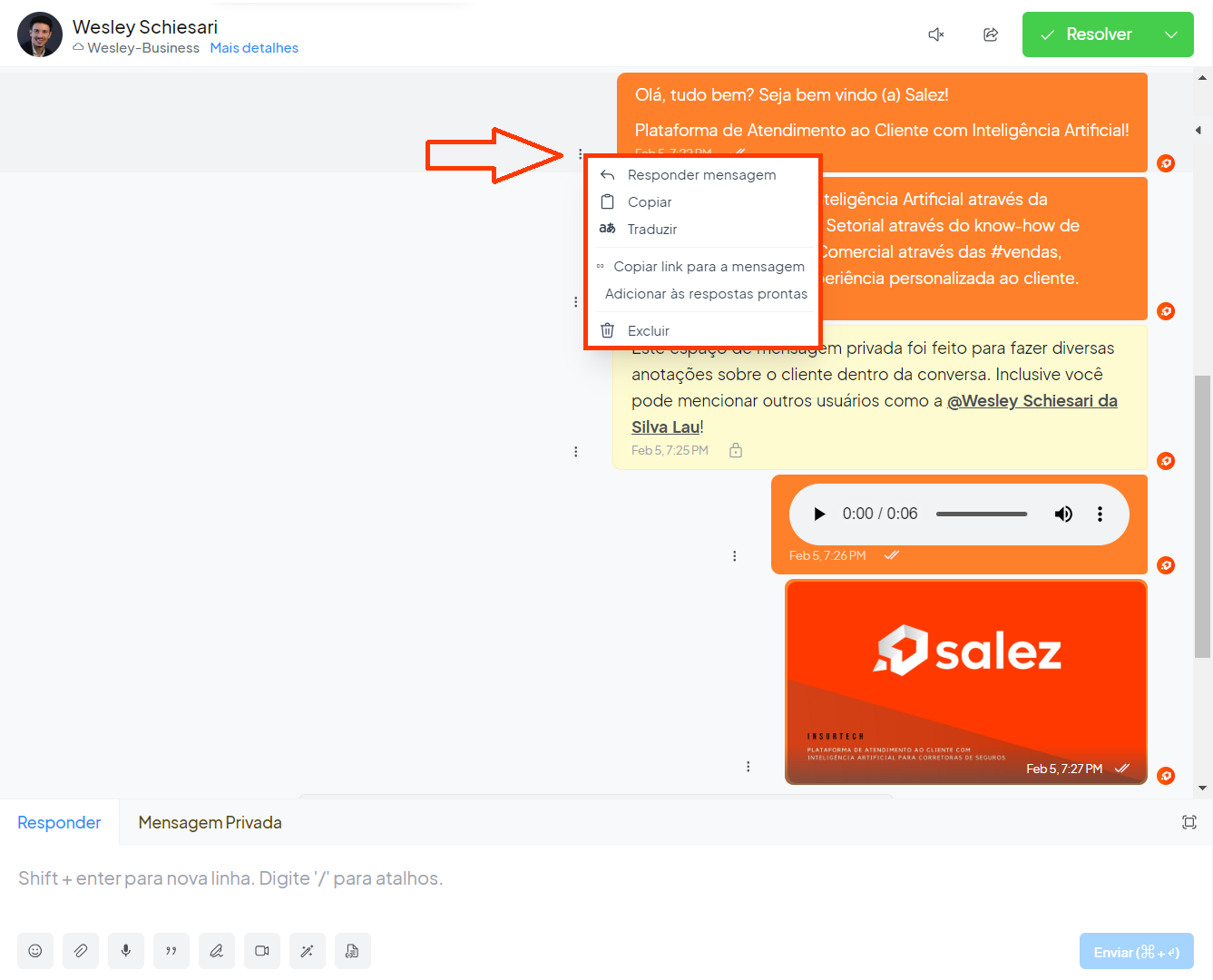
Task: Click the scrollbar up arrow
Action: (1202, 77)
